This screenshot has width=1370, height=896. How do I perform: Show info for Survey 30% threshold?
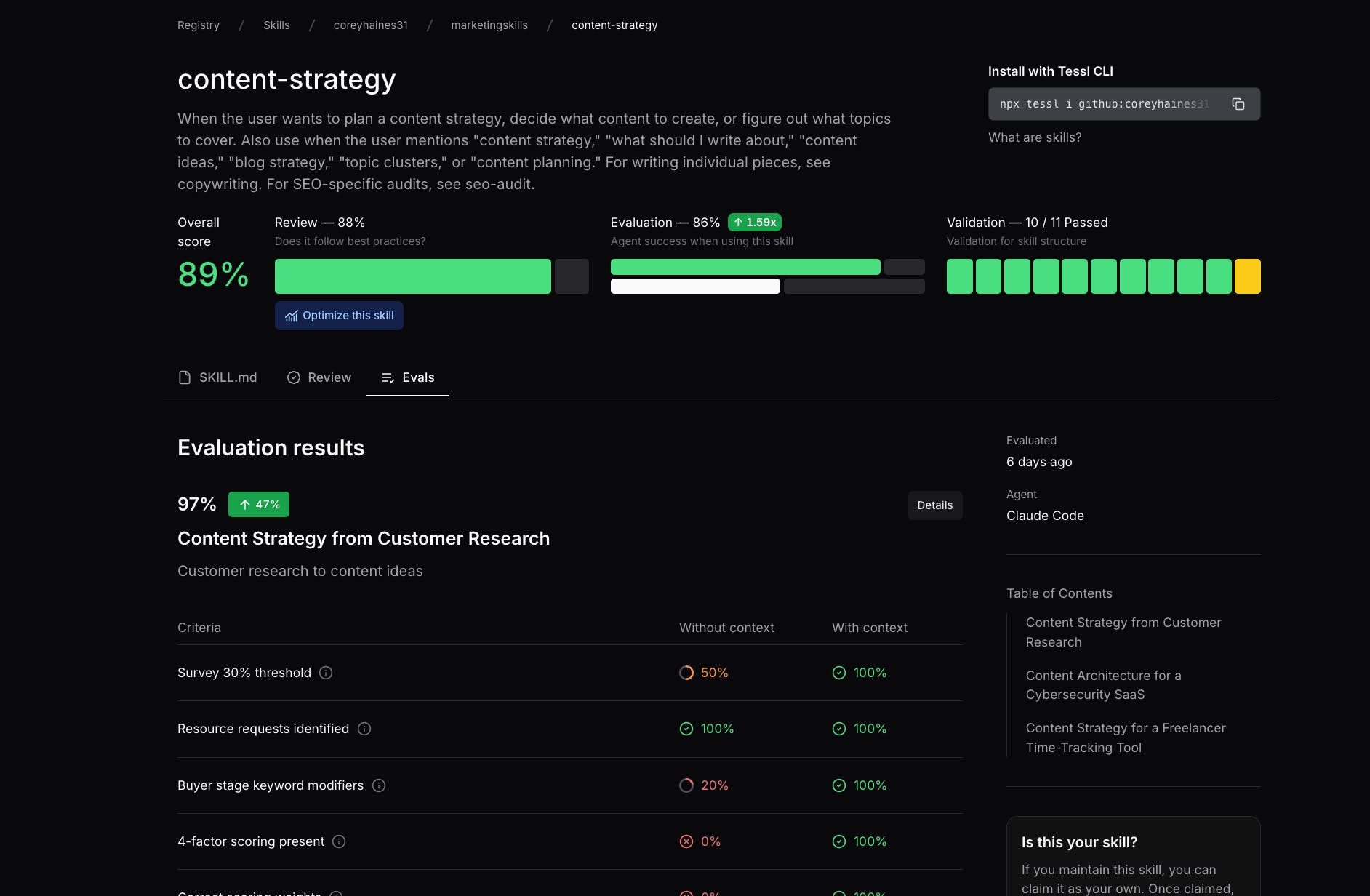(x=326, y=673)
